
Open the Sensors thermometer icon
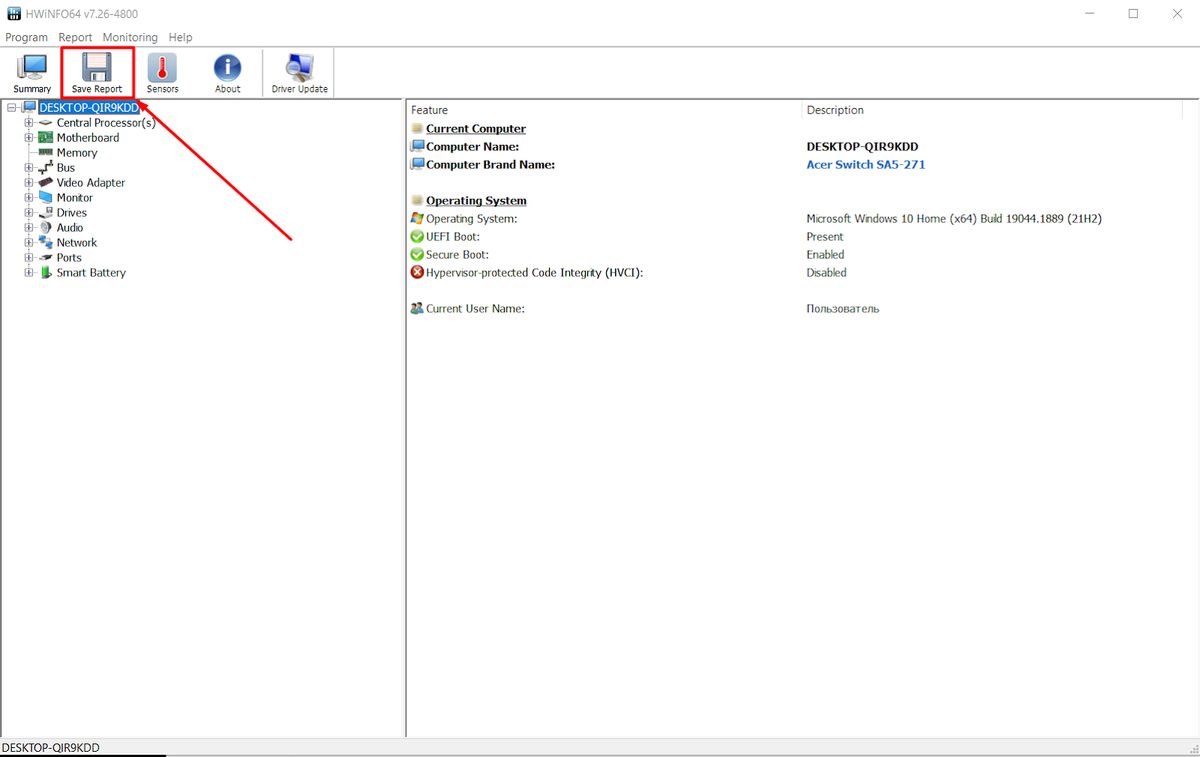click(162, 73)
